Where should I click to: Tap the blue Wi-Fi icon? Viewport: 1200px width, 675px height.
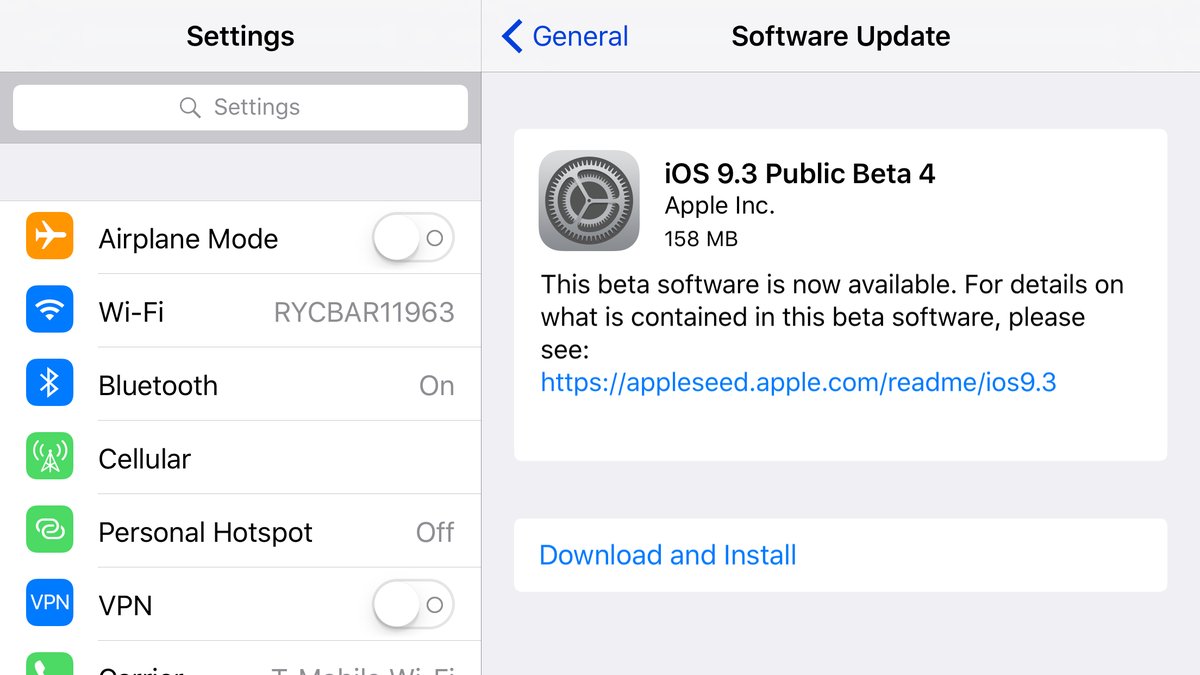click(49, 311)
